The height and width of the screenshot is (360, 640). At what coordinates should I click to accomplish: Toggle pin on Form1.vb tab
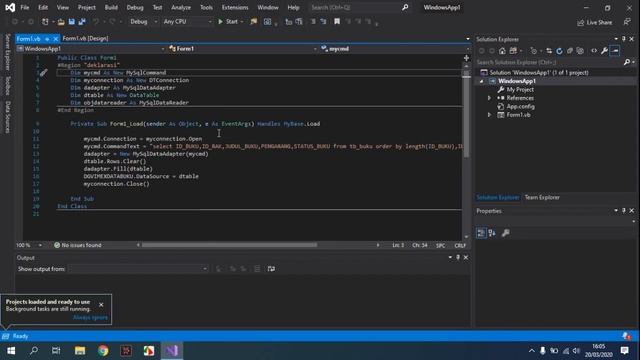pos(47,39)
